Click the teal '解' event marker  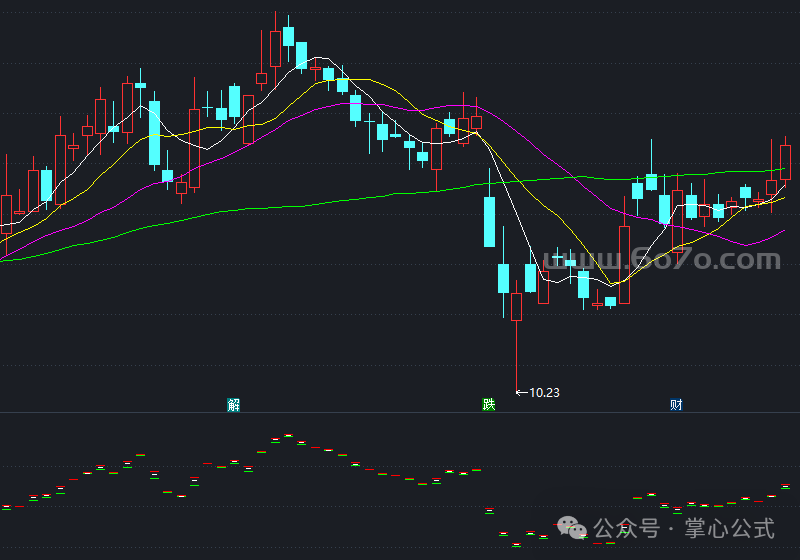tap(233, 405)
